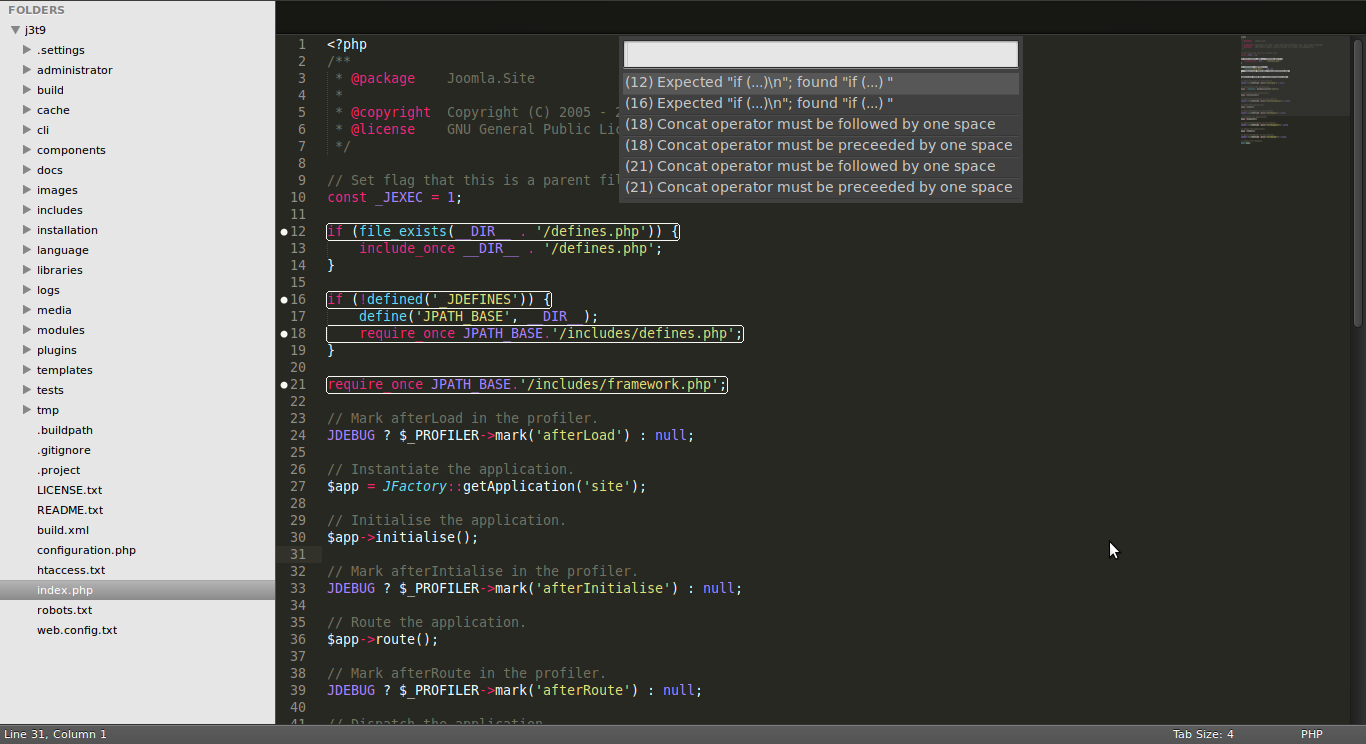The image size is (1366, 744).
Task: Expand the components folder arrow
Action: [x=27, y=150]
